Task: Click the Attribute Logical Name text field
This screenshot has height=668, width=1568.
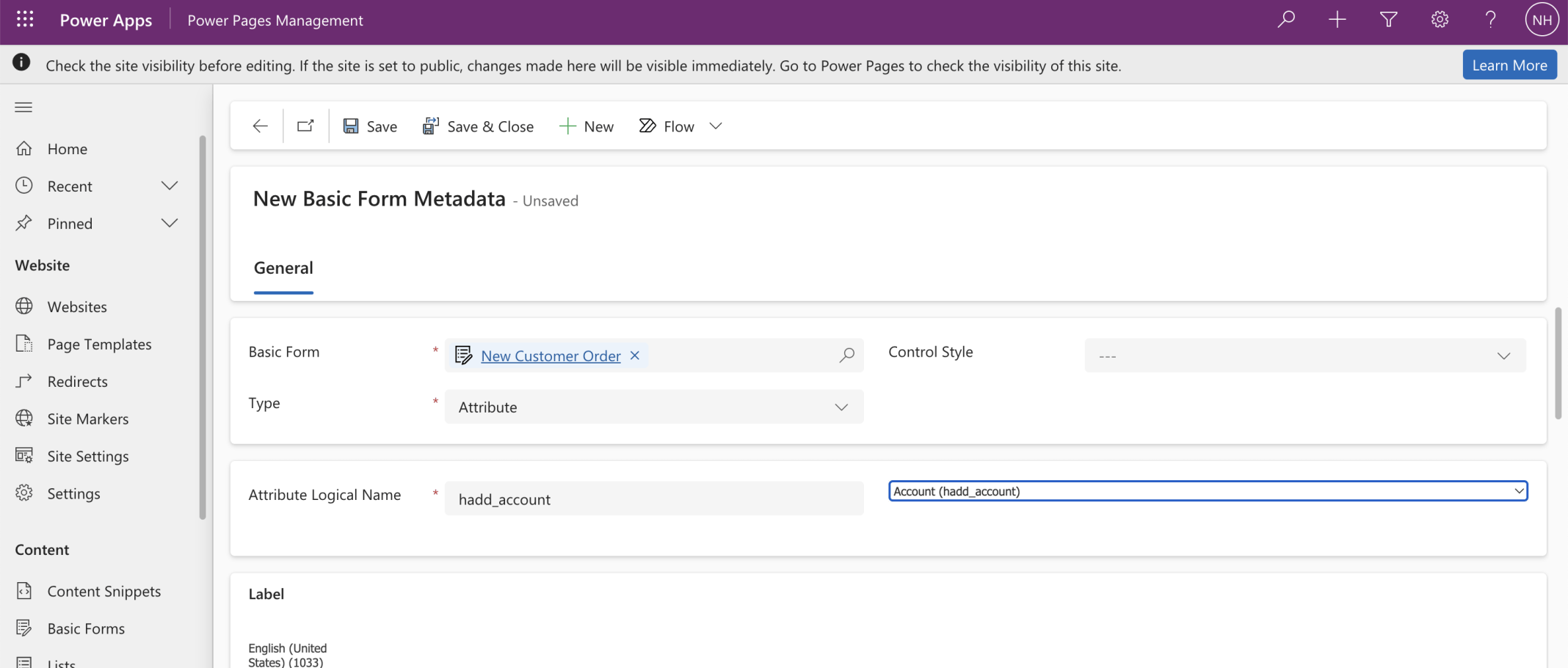Action: click(653, 499)
